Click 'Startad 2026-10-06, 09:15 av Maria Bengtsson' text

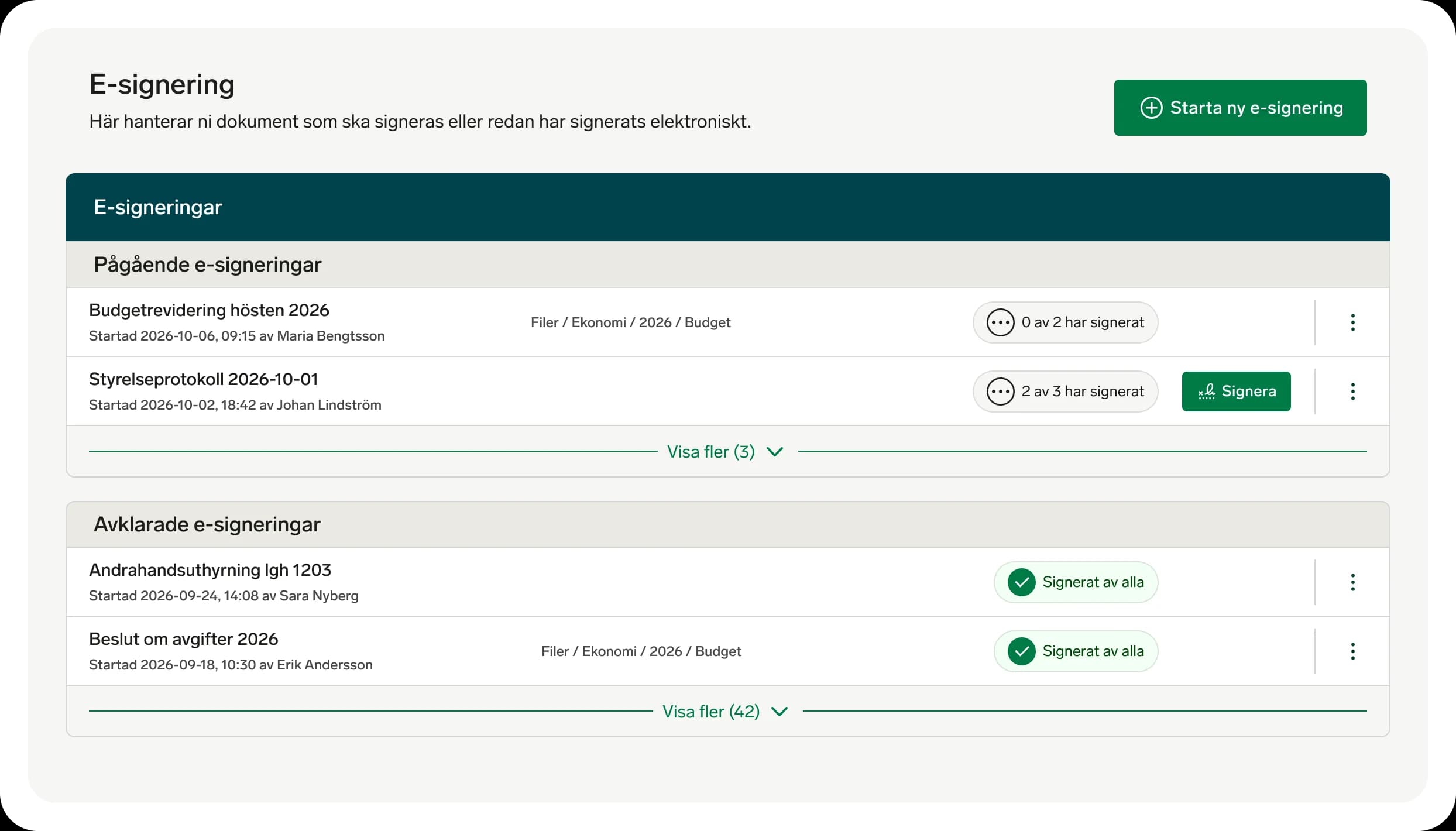coord(236,336)
